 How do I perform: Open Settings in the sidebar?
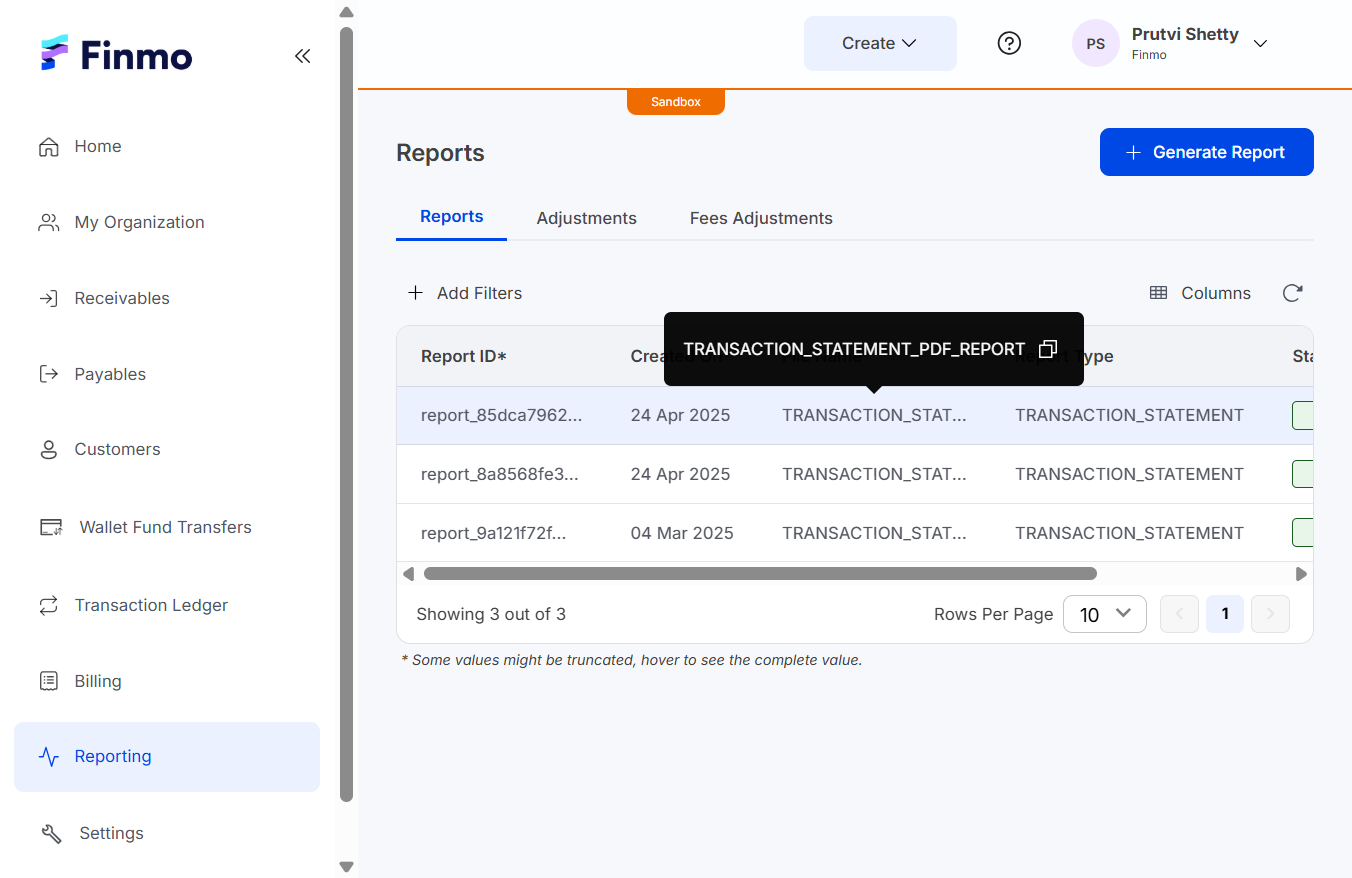pyautogui.click(x=92, y=833)
